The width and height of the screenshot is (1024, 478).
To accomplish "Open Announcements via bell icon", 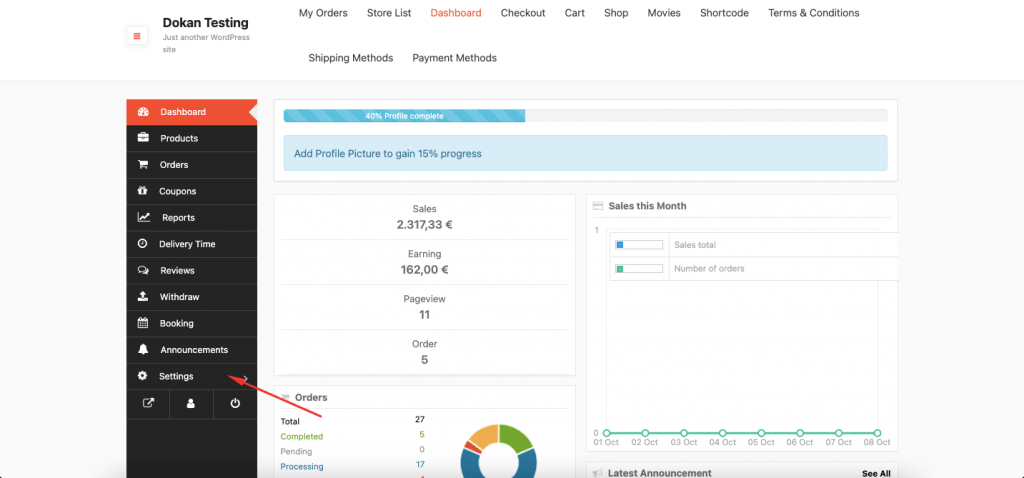I will [x=143, y=350].
